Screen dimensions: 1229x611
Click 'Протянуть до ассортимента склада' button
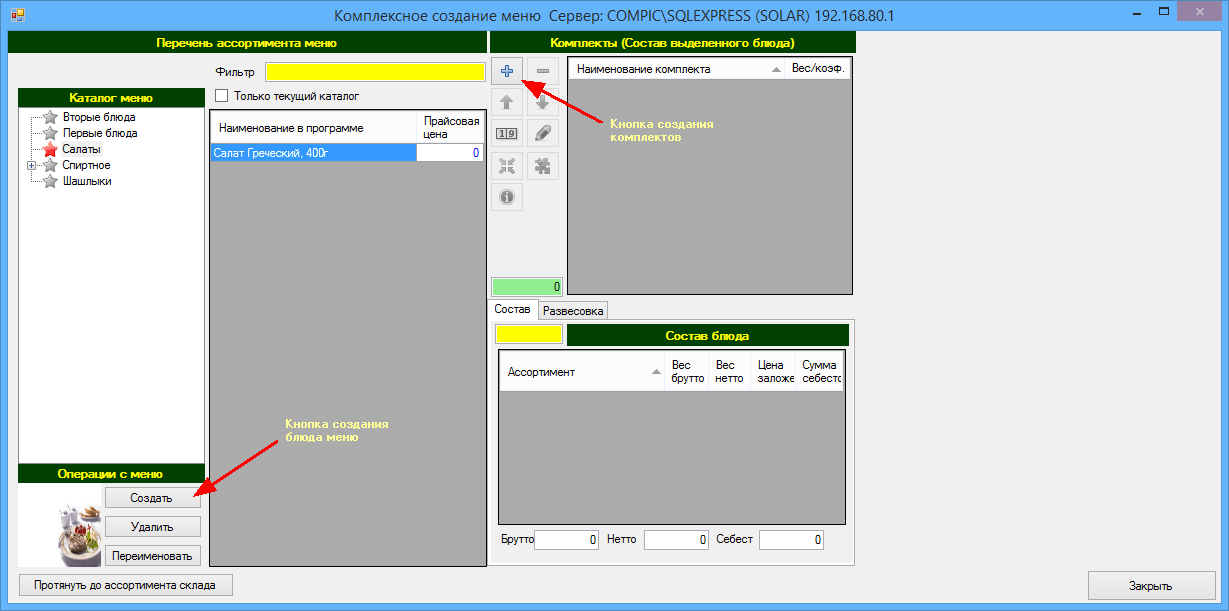(x=126, y=585)
